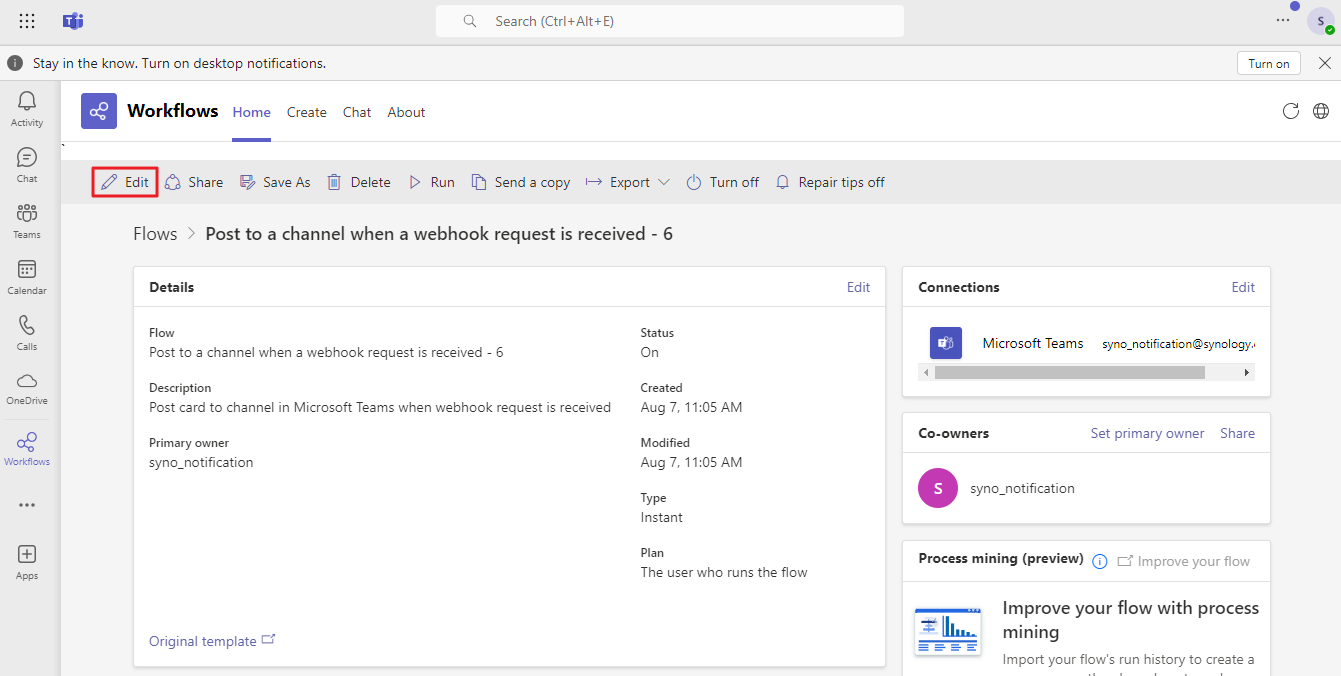Open the globe icon in Workflows header
The height and width of the screenshot is (676, 1341).
[1321, 111]
